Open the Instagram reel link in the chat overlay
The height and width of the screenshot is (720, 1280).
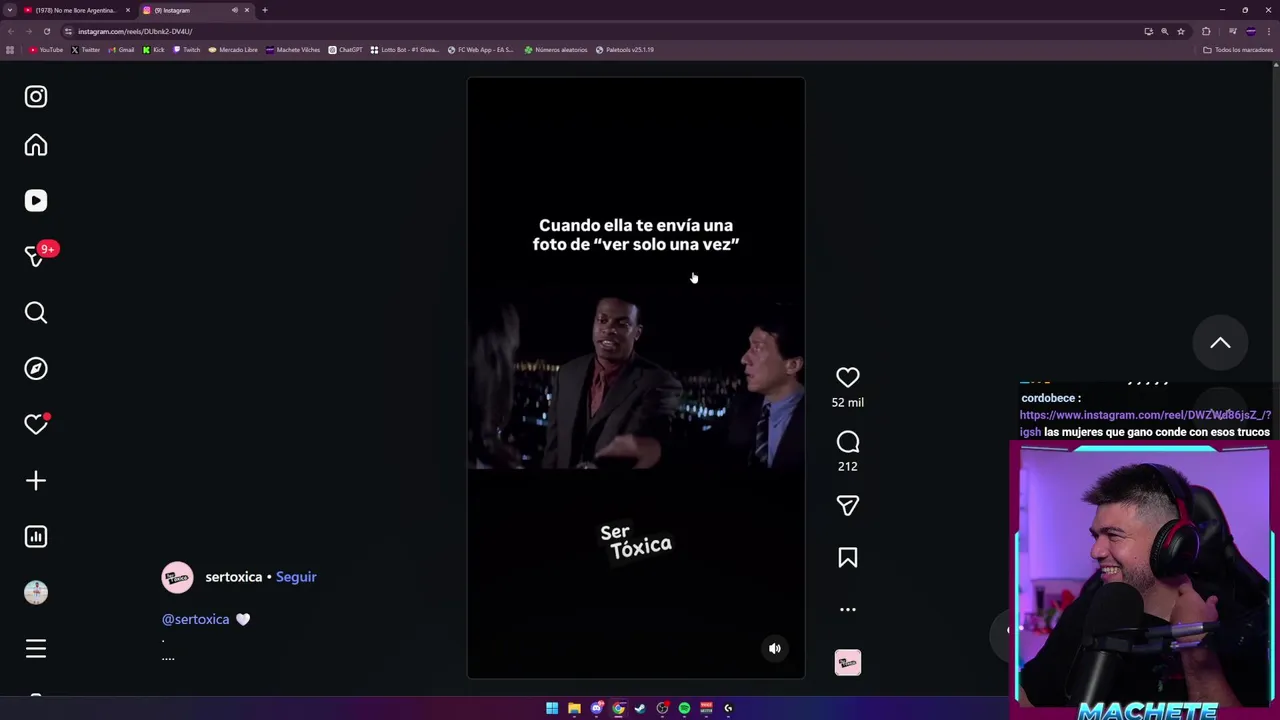tap(1145, 423)
